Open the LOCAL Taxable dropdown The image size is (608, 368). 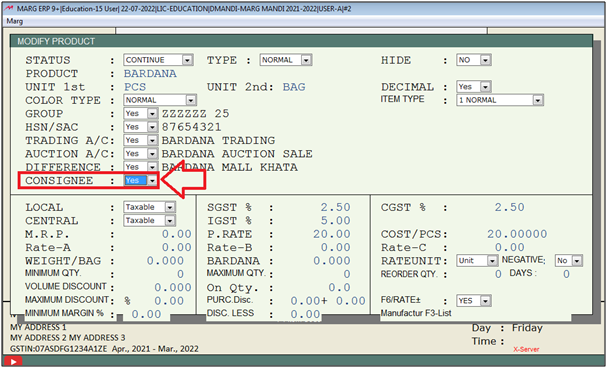click(x=150, y=207)
